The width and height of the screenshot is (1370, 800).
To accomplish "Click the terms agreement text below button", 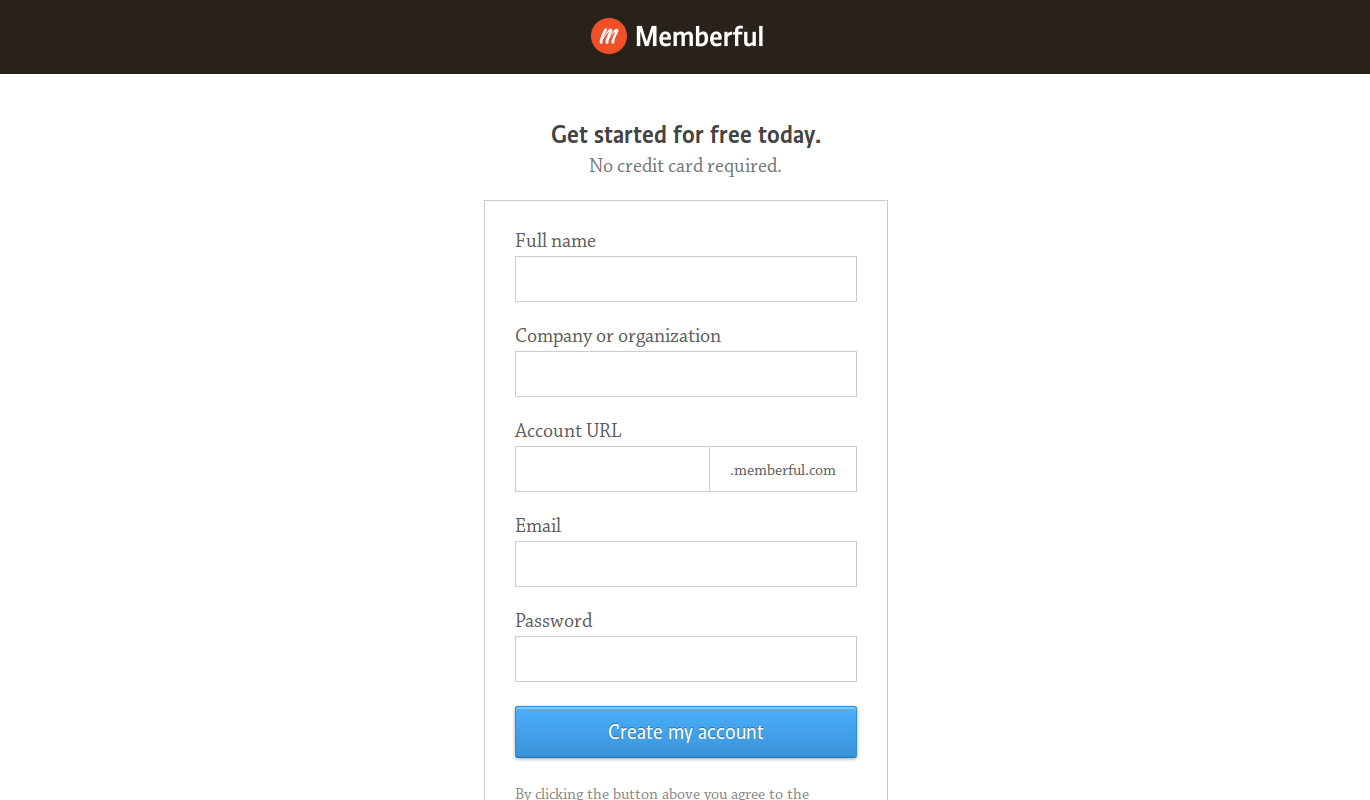I will click(x=662, y=793).
